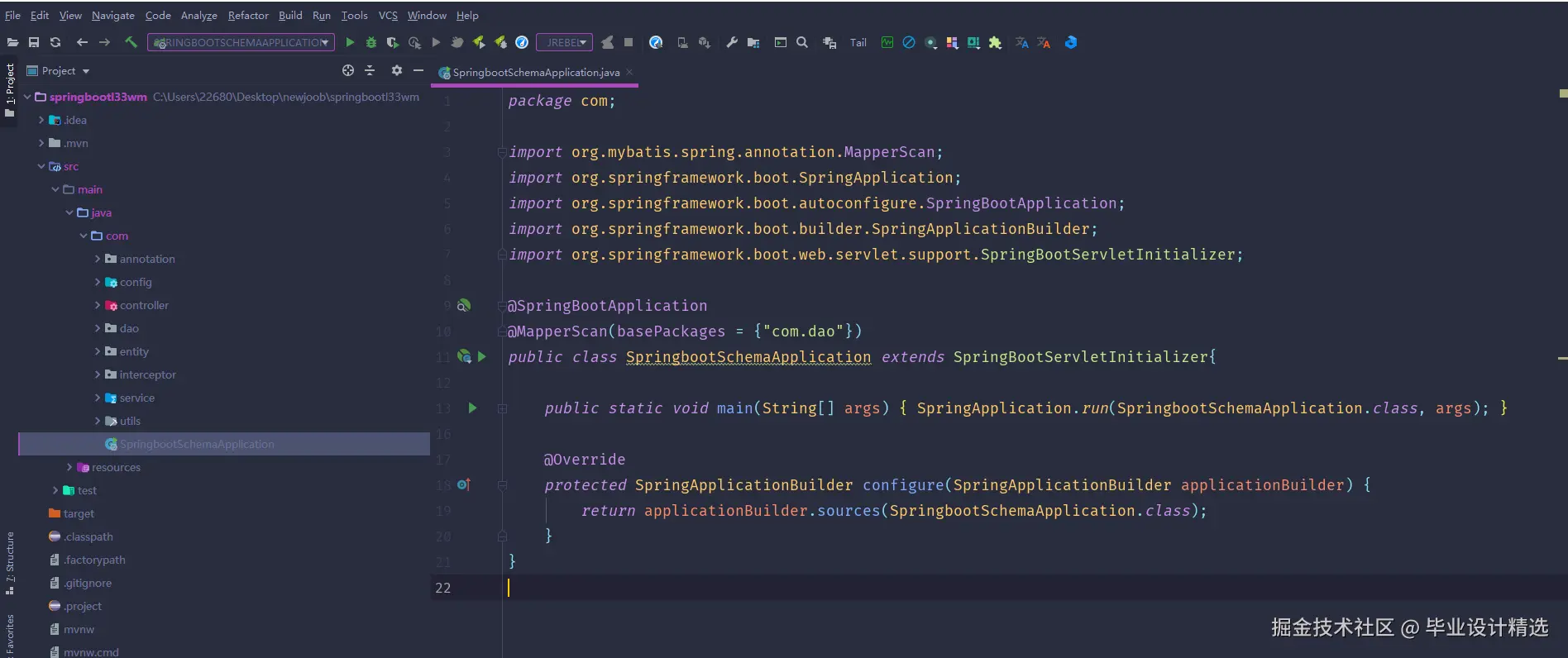The width and height of the screenshot is (1568, 658).
Task: Collapse the src folder in tree
Action: click(41, 166)
